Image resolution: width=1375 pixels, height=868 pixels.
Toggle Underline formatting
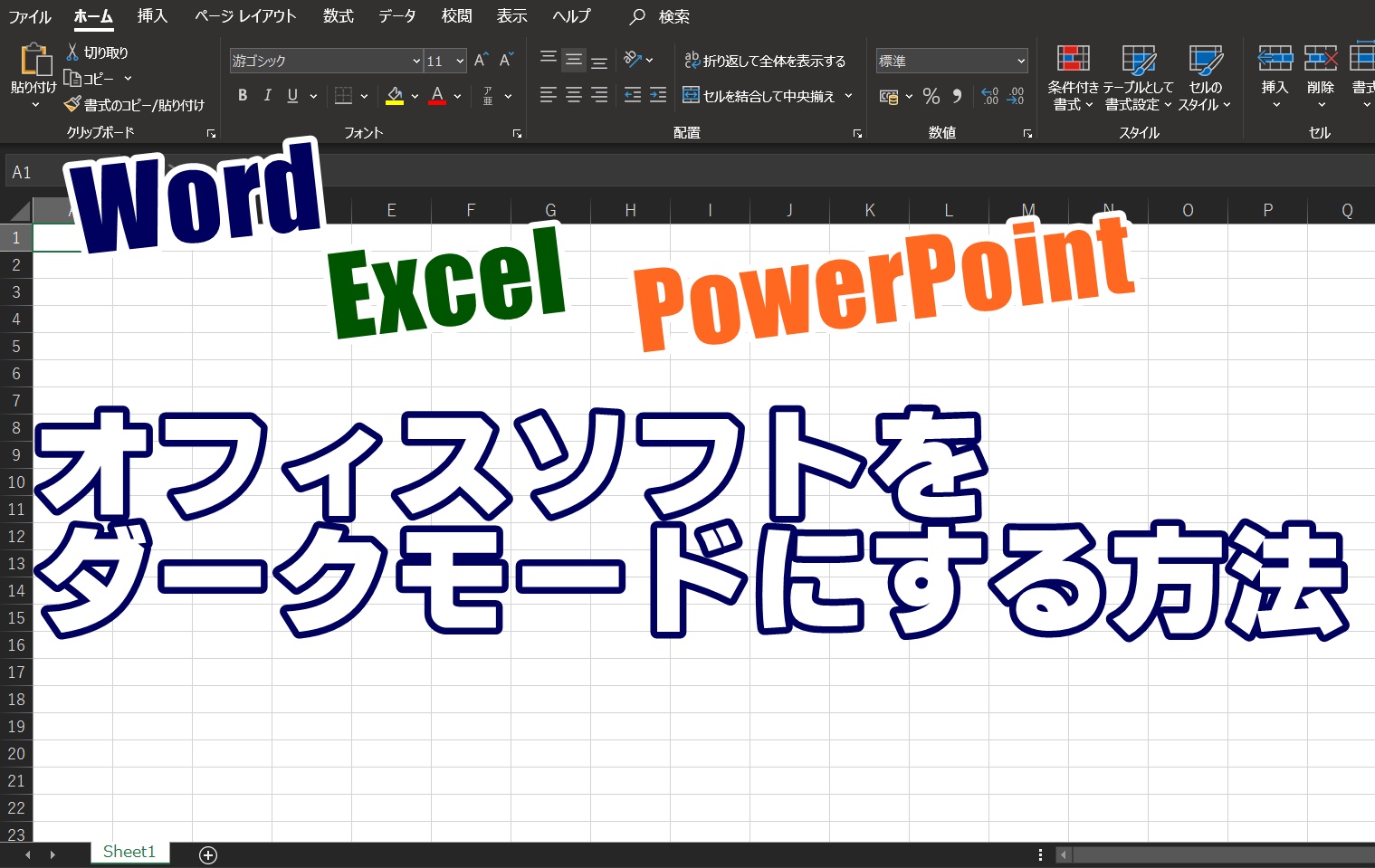pyautogui.click(x=292, y=95)
